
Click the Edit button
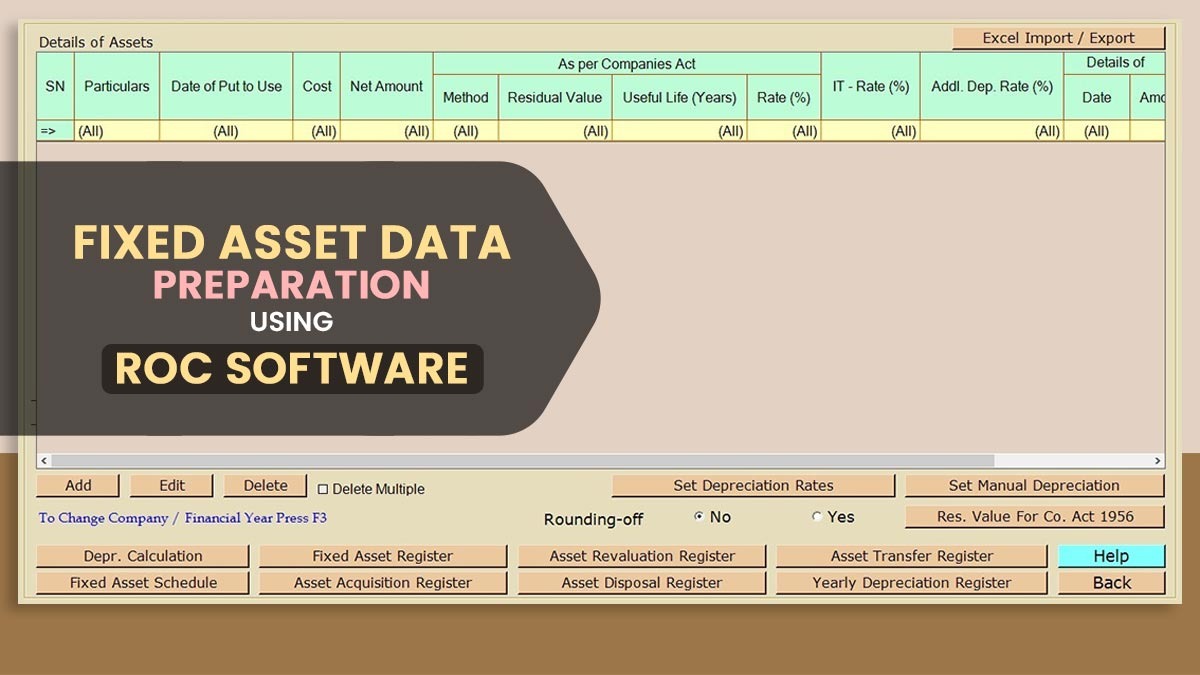(171, 485)
